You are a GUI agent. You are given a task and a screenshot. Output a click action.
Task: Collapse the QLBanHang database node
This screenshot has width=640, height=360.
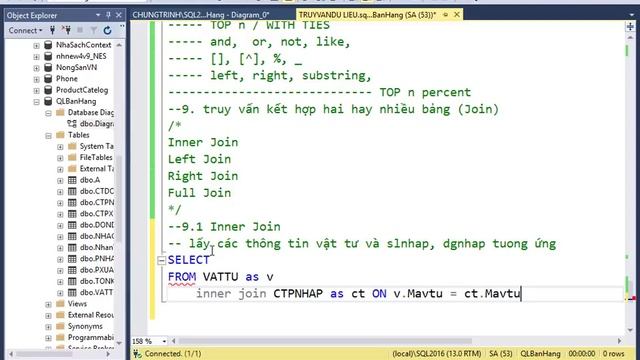tap(36, 102)
